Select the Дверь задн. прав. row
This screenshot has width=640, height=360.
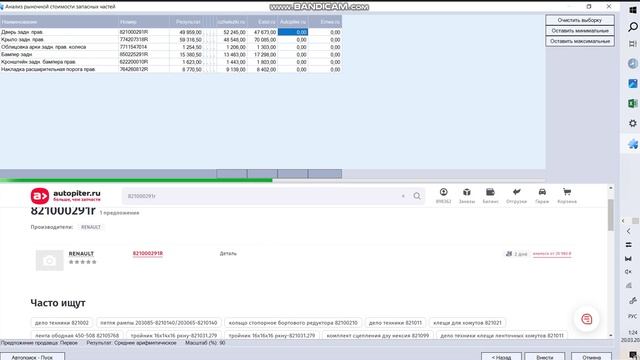[x=171, y=32]
